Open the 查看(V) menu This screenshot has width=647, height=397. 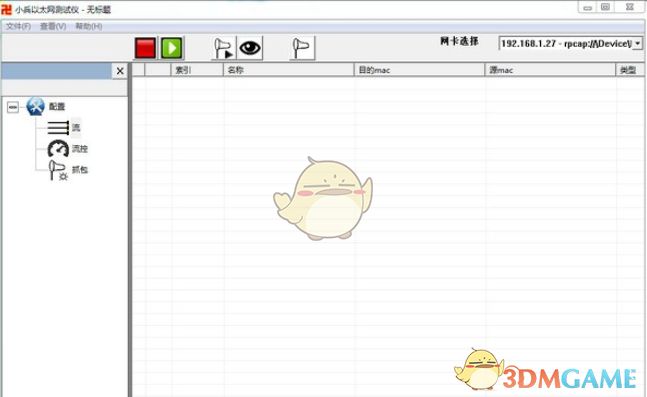pyautogui.click(x=53, y=26)
